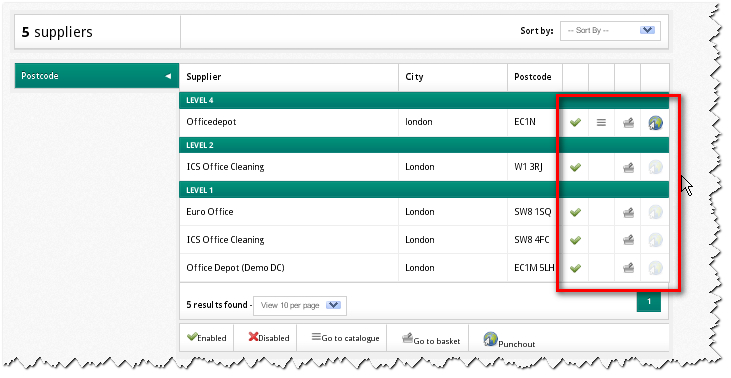The width and height of the screenshot is (731, 378).
Task: Click Enabled checkmark for W1 3RJ supplier
Action: (x=576, y=167)
